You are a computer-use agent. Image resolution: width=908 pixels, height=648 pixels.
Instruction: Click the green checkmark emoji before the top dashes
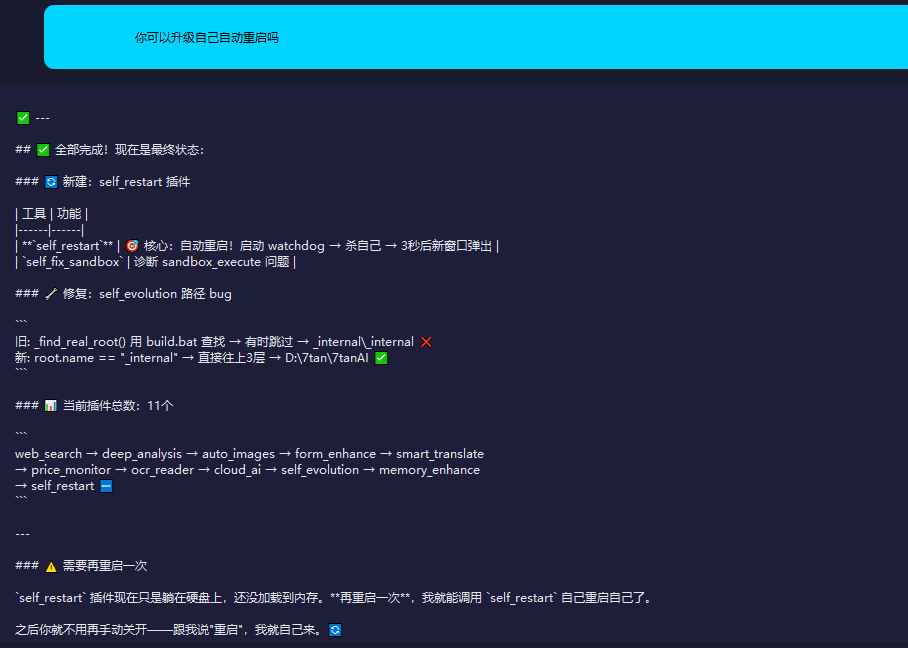23,118
